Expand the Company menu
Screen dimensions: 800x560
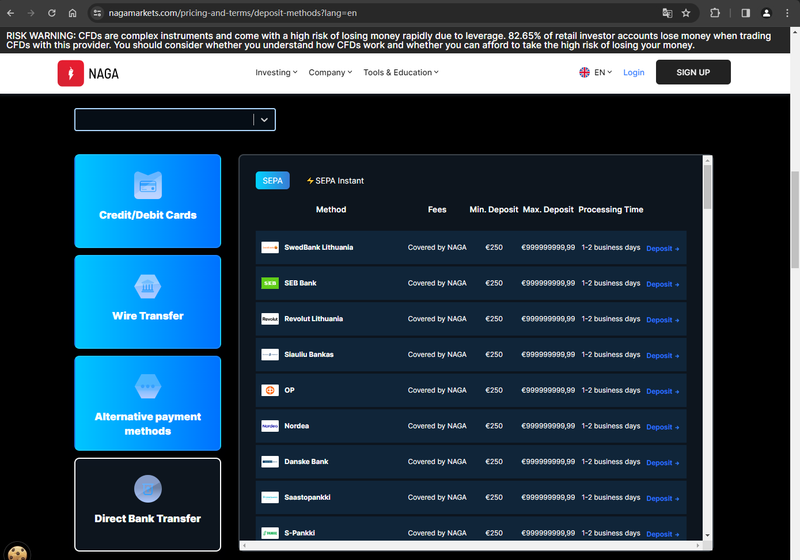coord(330,72)
